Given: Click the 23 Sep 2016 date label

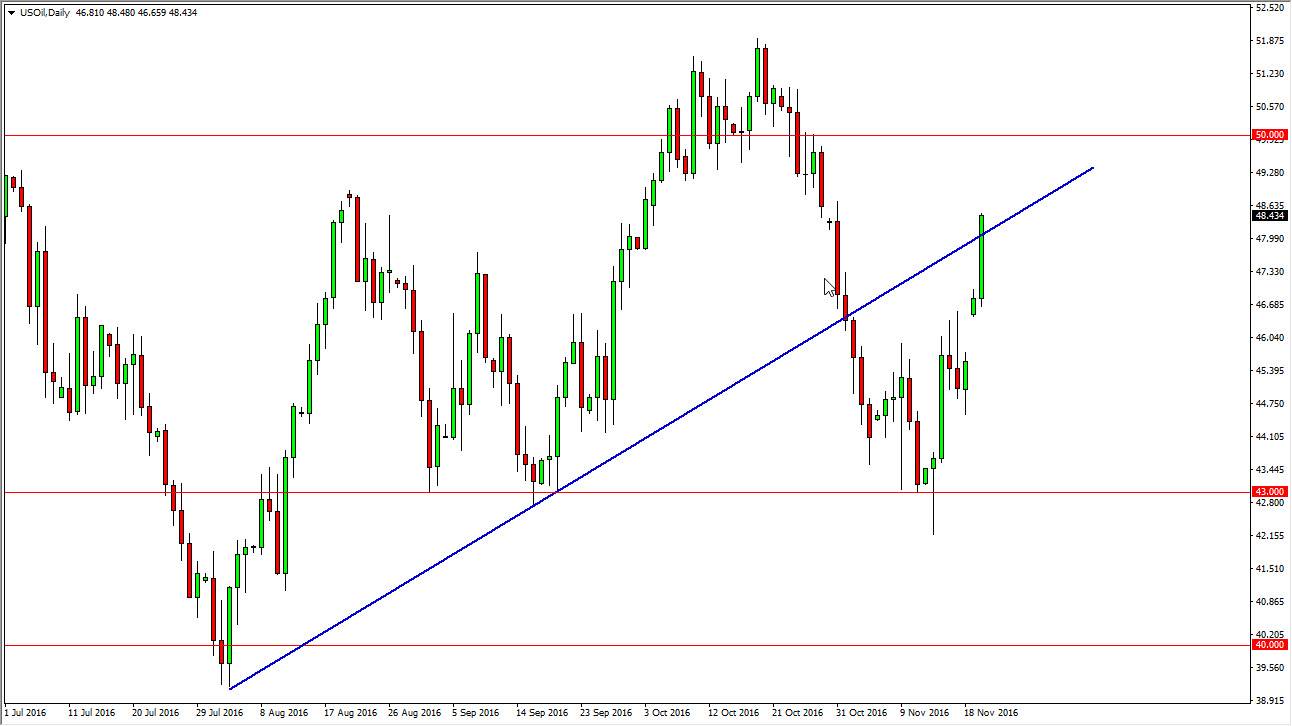Looking at the screenshot, I should pos(607,713).
